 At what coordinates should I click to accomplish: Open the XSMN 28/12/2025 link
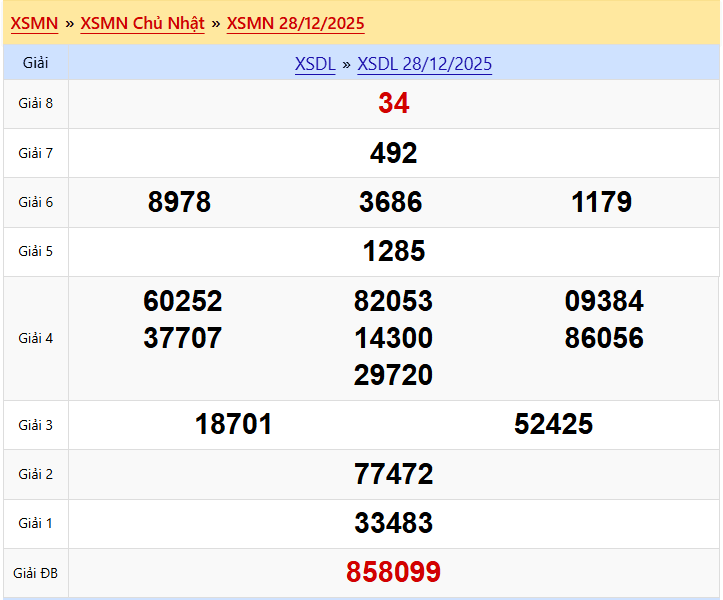click(x=295, y=23)
